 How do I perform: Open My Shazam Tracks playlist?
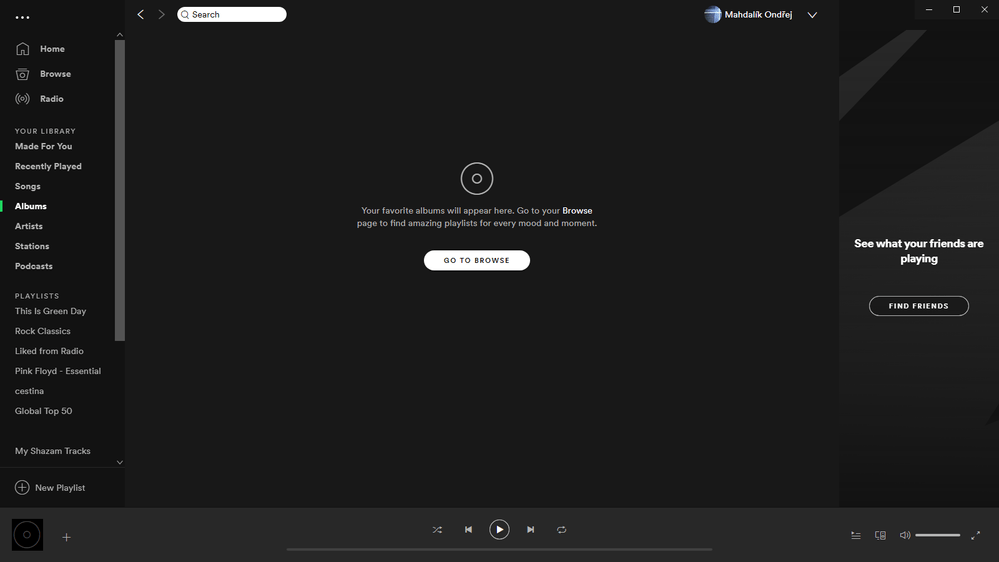53,450
